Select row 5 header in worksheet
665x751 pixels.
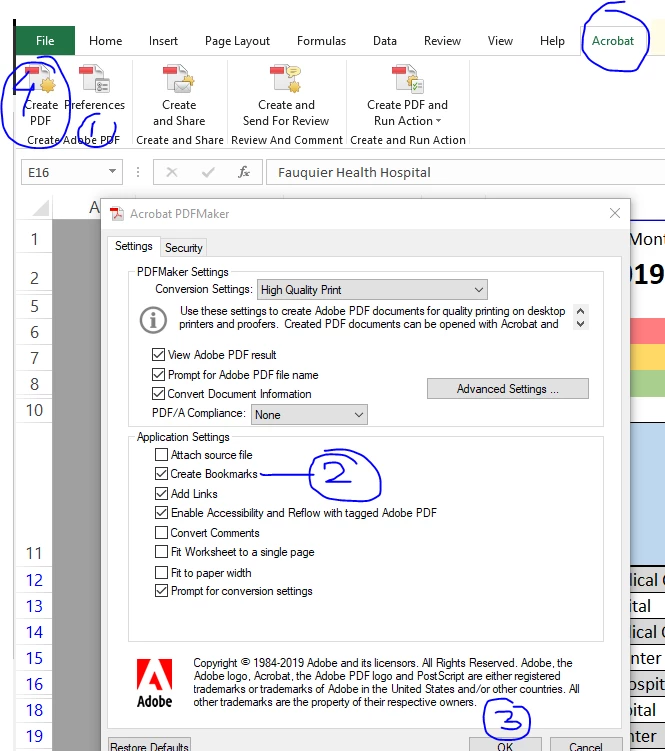pyautogui.click(x=34, y=306)
